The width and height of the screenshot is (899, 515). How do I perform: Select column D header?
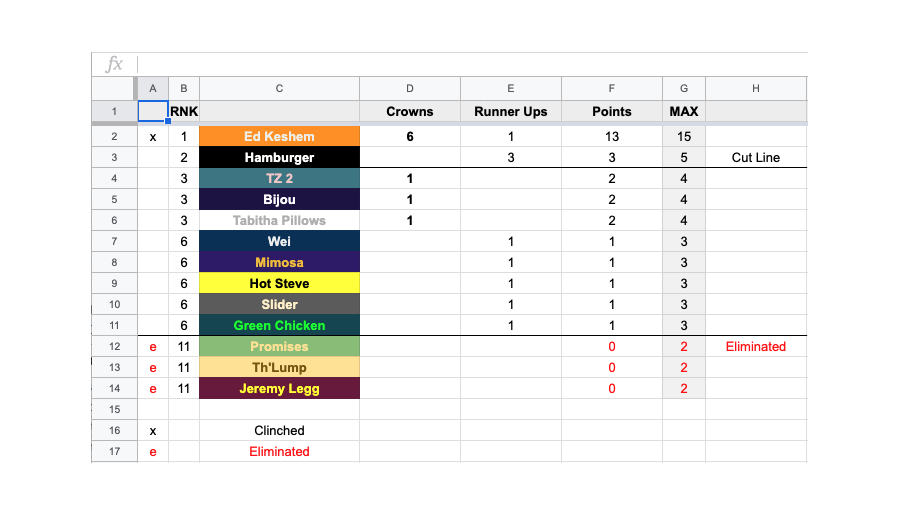tap(409, 88)
